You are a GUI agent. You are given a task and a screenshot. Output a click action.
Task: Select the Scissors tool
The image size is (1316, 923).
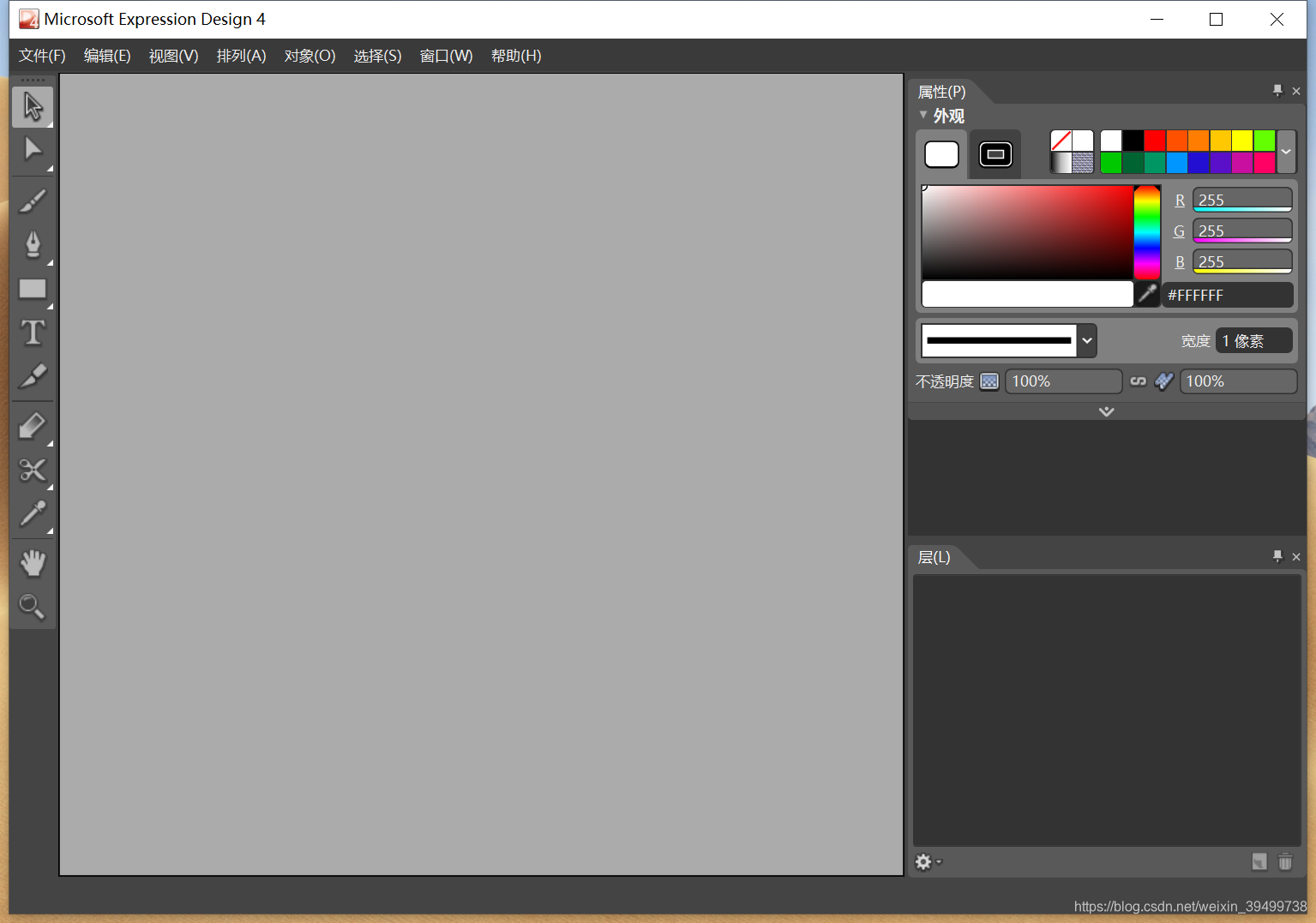(x=33, y=470)
